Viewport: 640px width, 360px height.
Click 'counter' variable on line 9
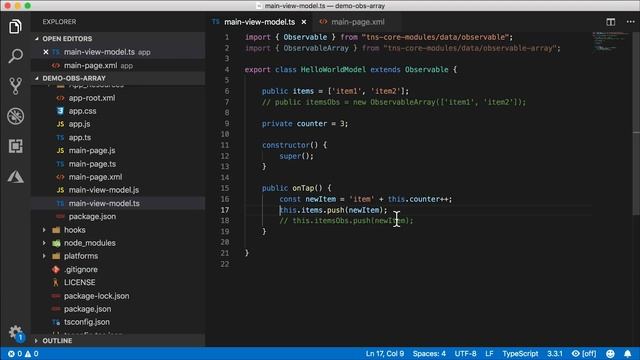coord(311,124)
